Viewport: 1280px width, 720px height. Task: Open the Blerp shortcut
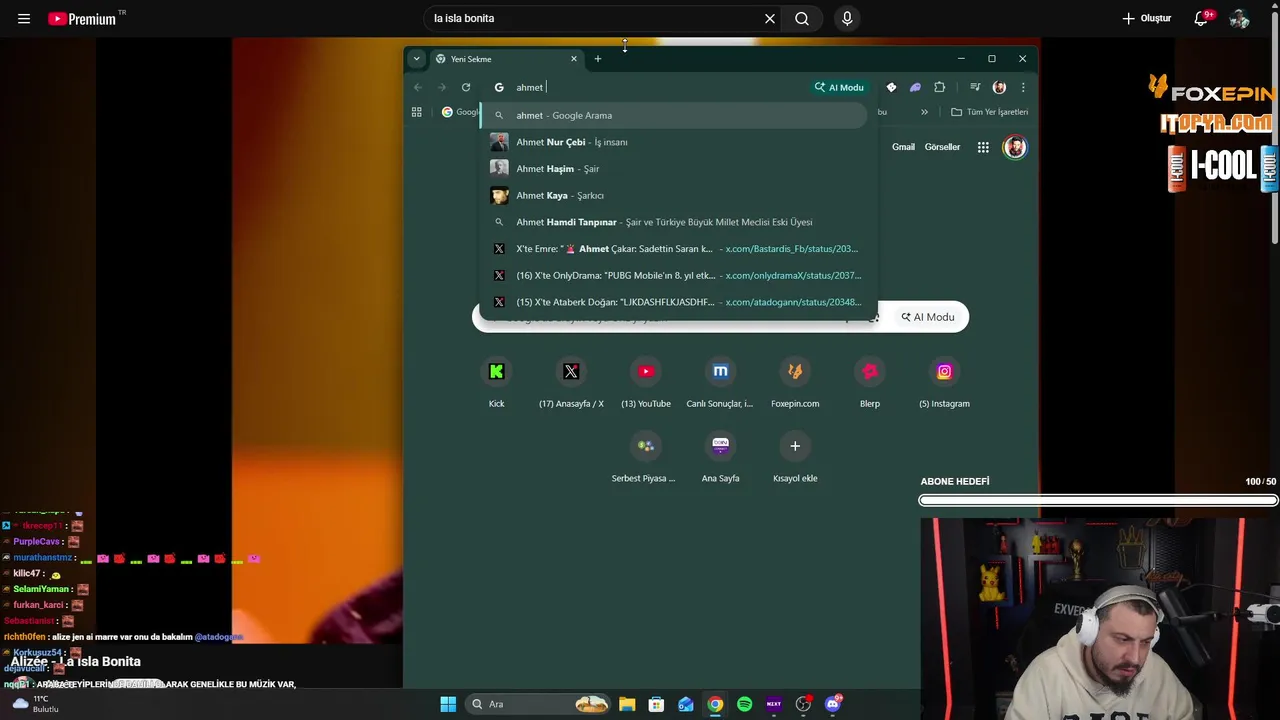click(870, 383)
